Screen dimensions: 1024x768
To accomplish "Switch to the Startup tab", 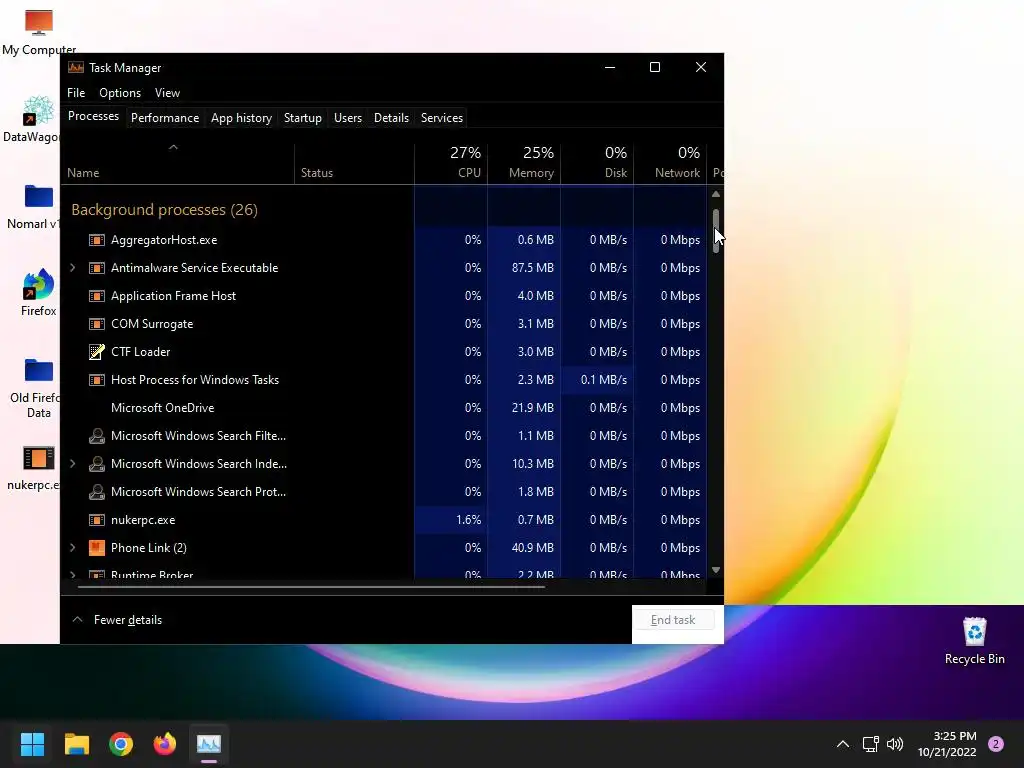I will click(x=302, y=118).
